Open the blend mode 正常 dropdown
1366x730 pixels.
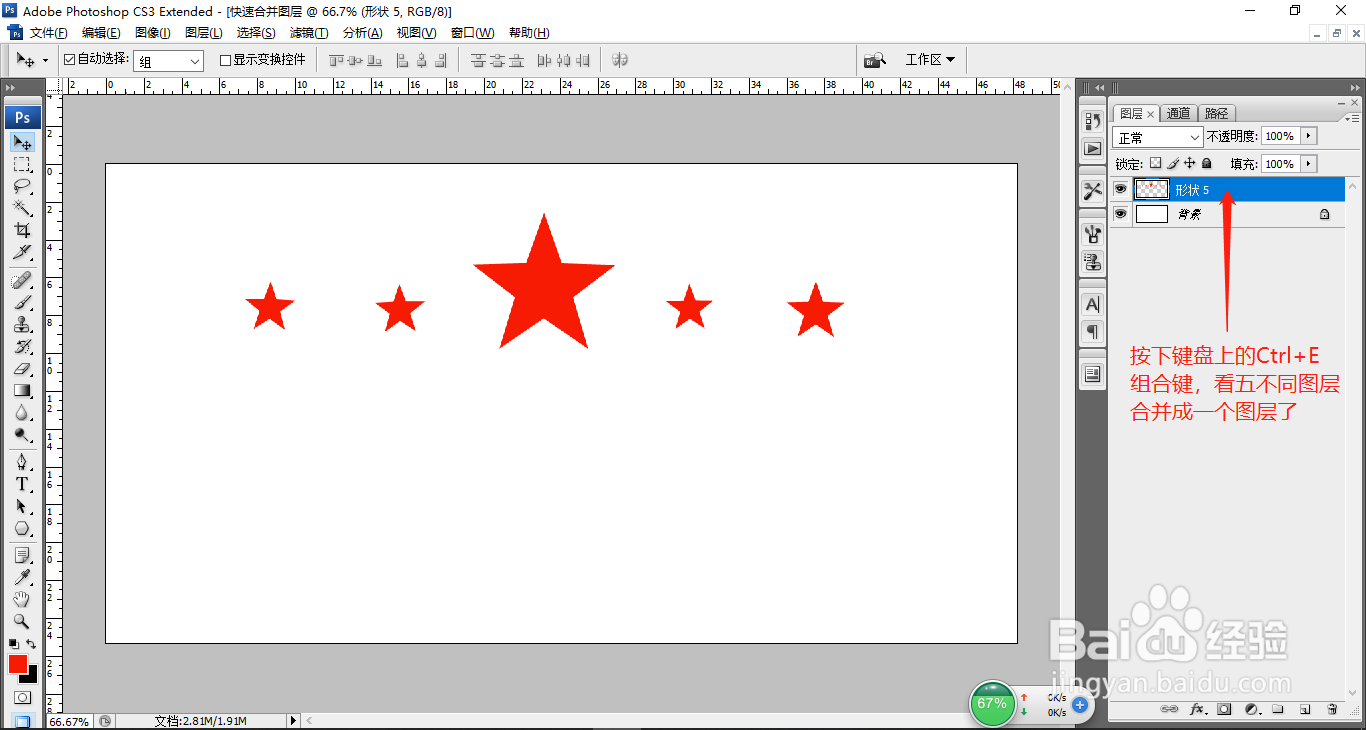click(x=1158, y=137)
